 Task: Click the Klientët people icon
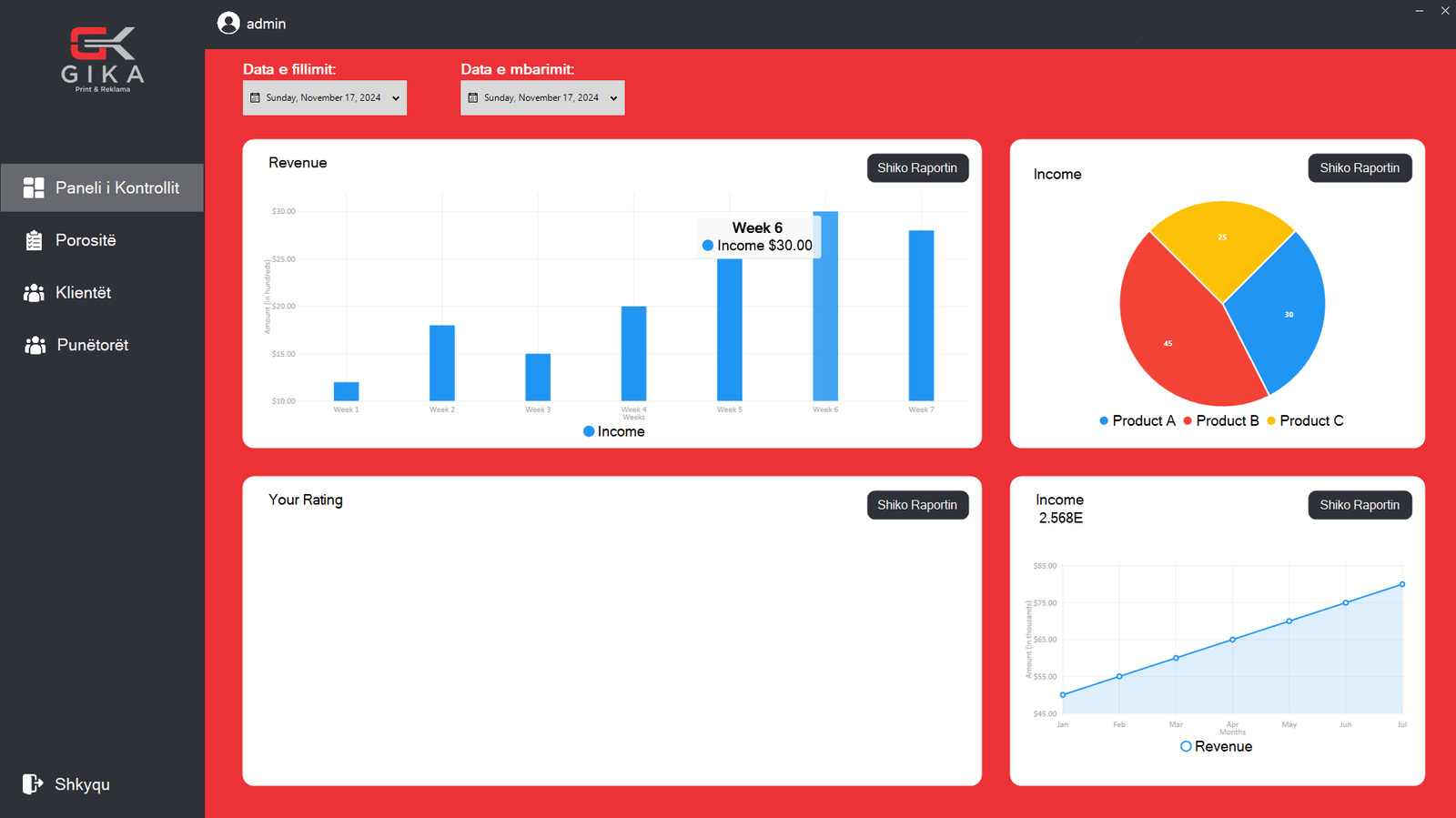(34, 293)
